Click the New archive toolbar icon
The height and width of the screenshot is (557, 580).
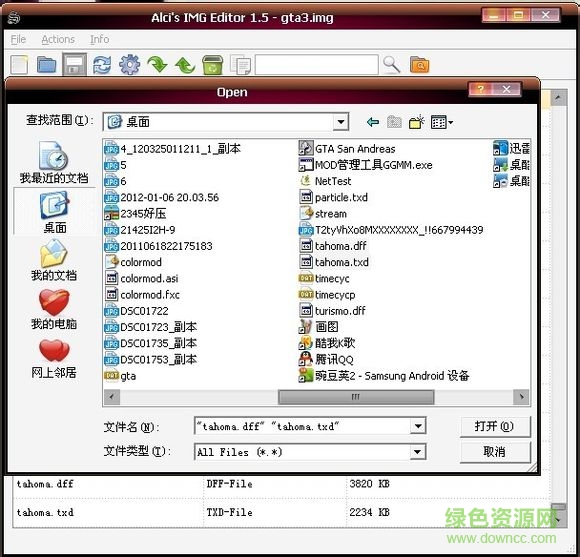(19, 65)
